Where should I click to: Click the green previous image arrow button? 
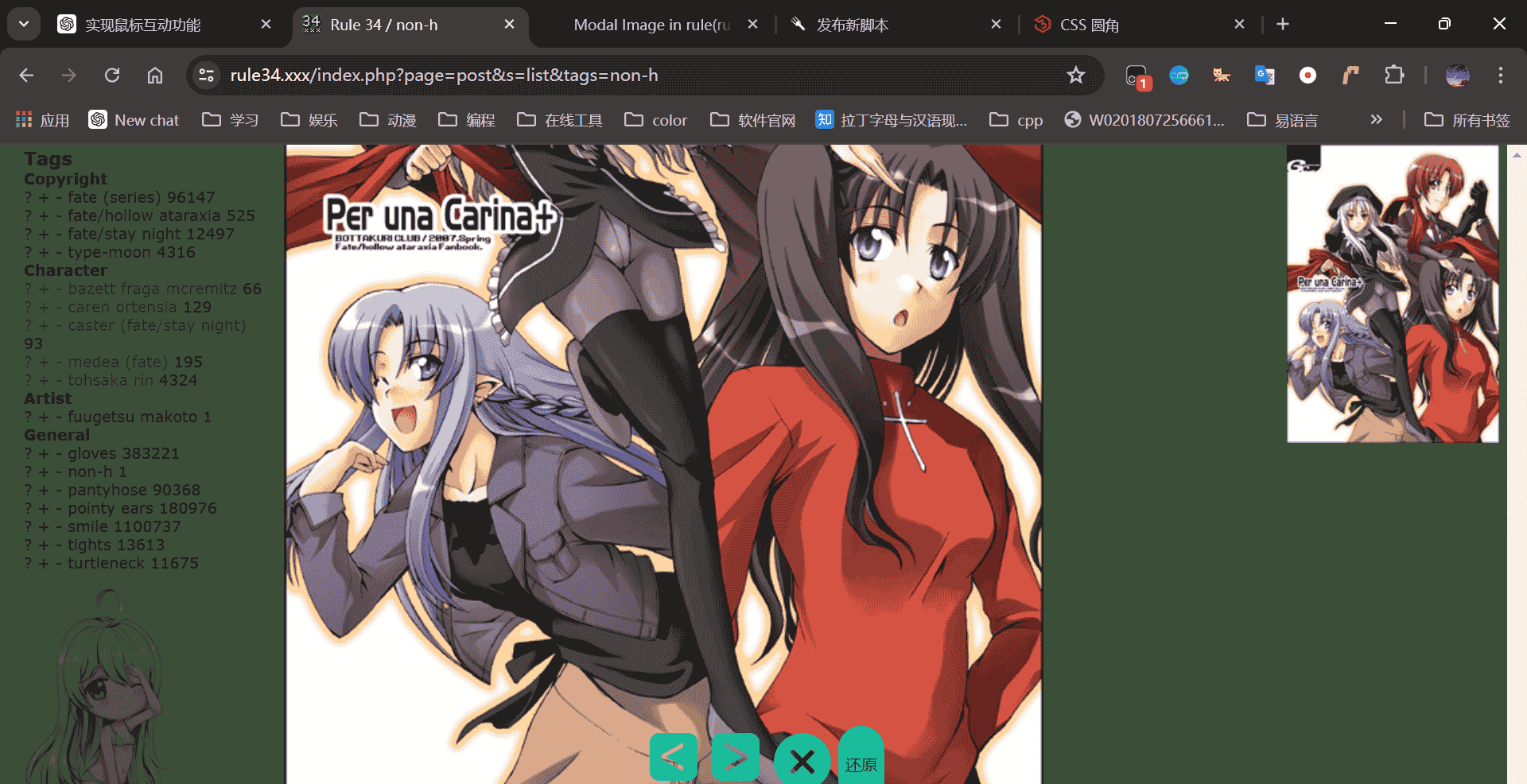[673, 757]
